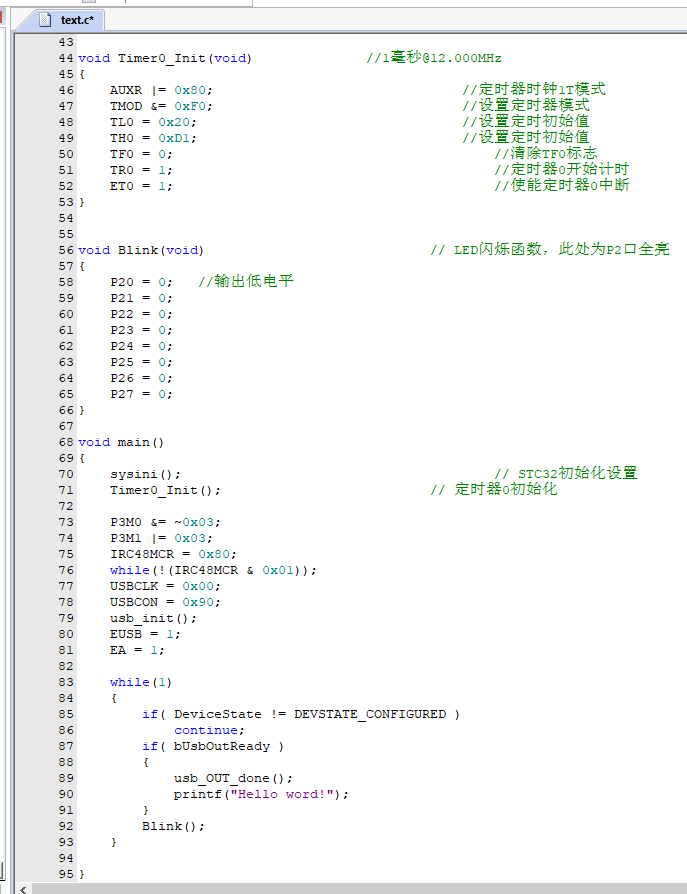687x894 pixels.
Task: Click the string "Hello word!" in printf
Action: coord(281,794)
